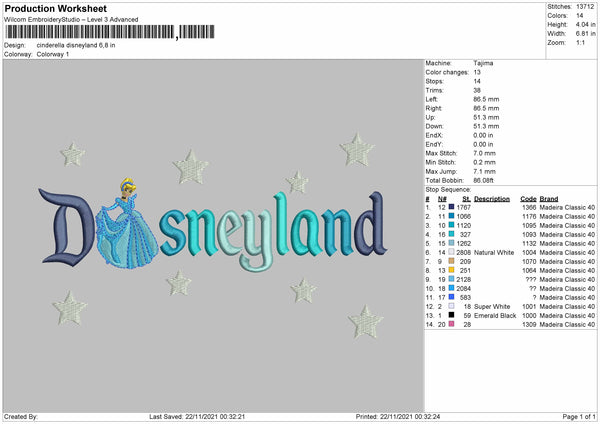Screen dimensions: 600x424
Task: Click the Colorway 1 value
Action: pos(53,54)
